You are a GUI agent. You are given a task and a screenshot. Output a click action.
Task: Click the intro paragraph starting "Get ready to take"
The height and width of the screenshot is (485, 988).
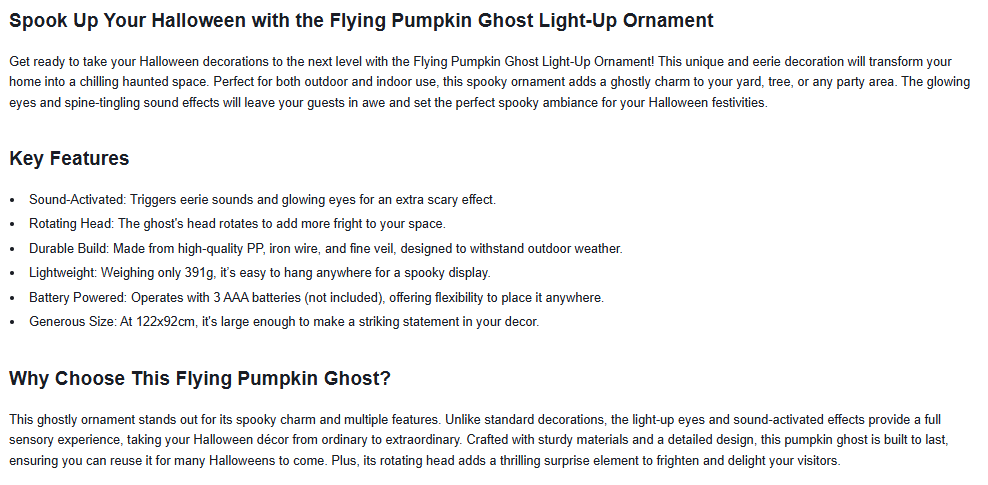490,81
